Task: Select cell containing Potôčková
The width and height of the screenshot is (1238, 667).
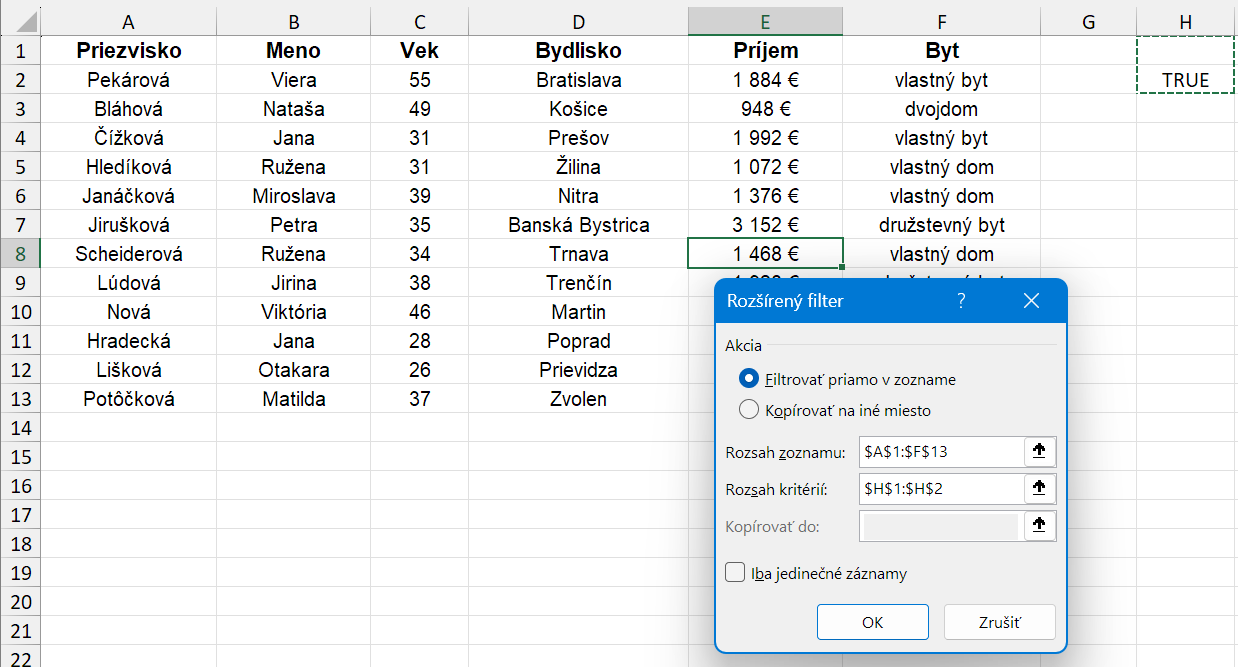Action: 128,399
